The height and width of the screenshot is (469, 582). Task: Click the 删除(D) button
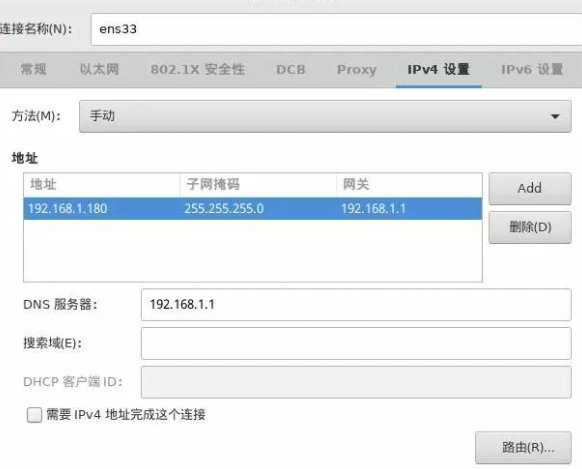[530, 227]
